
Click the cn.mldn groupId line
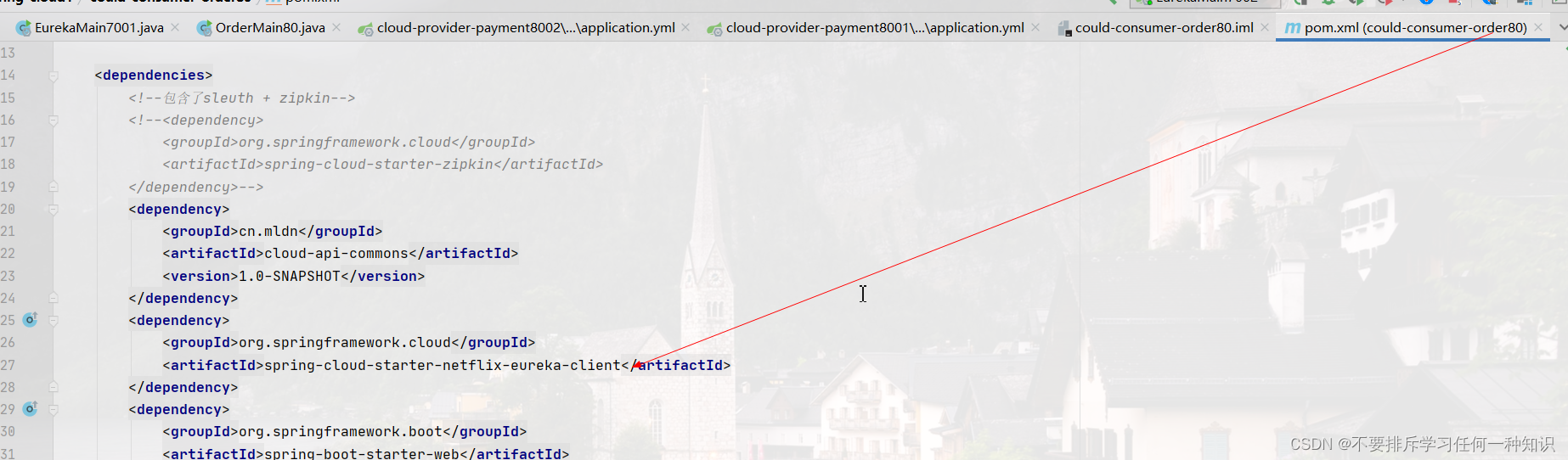[273, 231]
